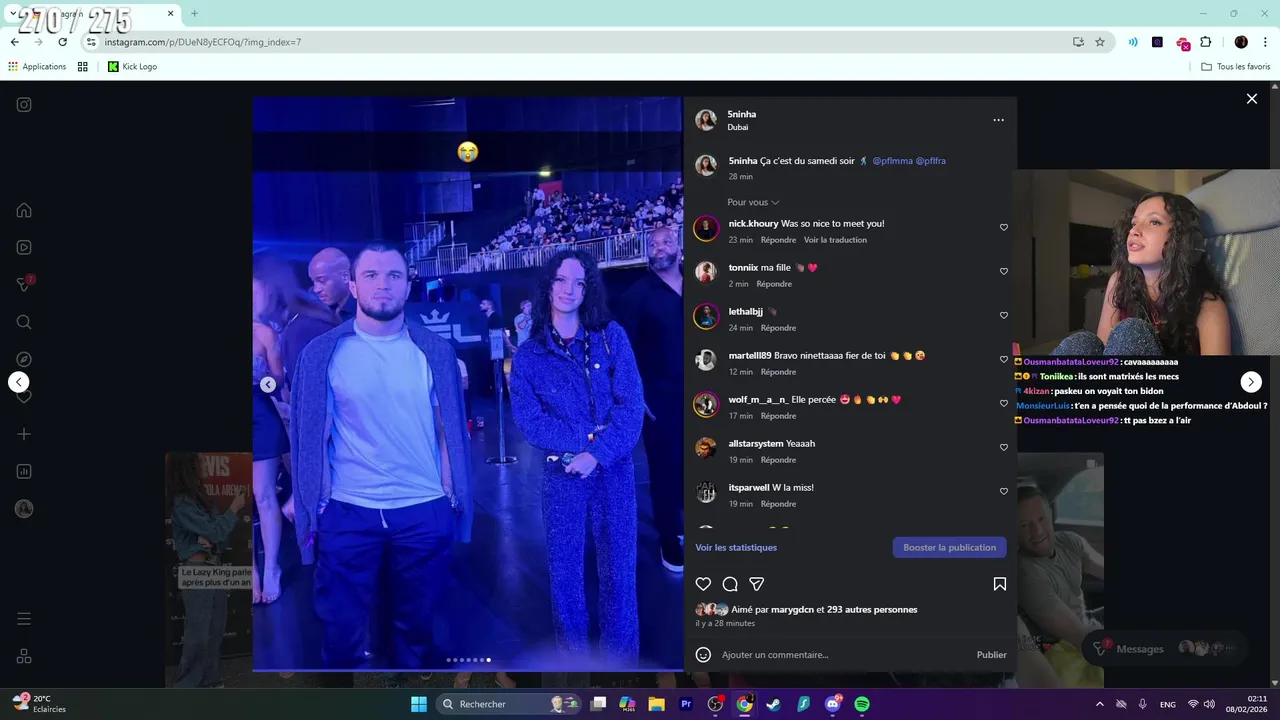1280x720 pixels.
Task: Open the Messages floating panel
Action: coord(1165,648)
